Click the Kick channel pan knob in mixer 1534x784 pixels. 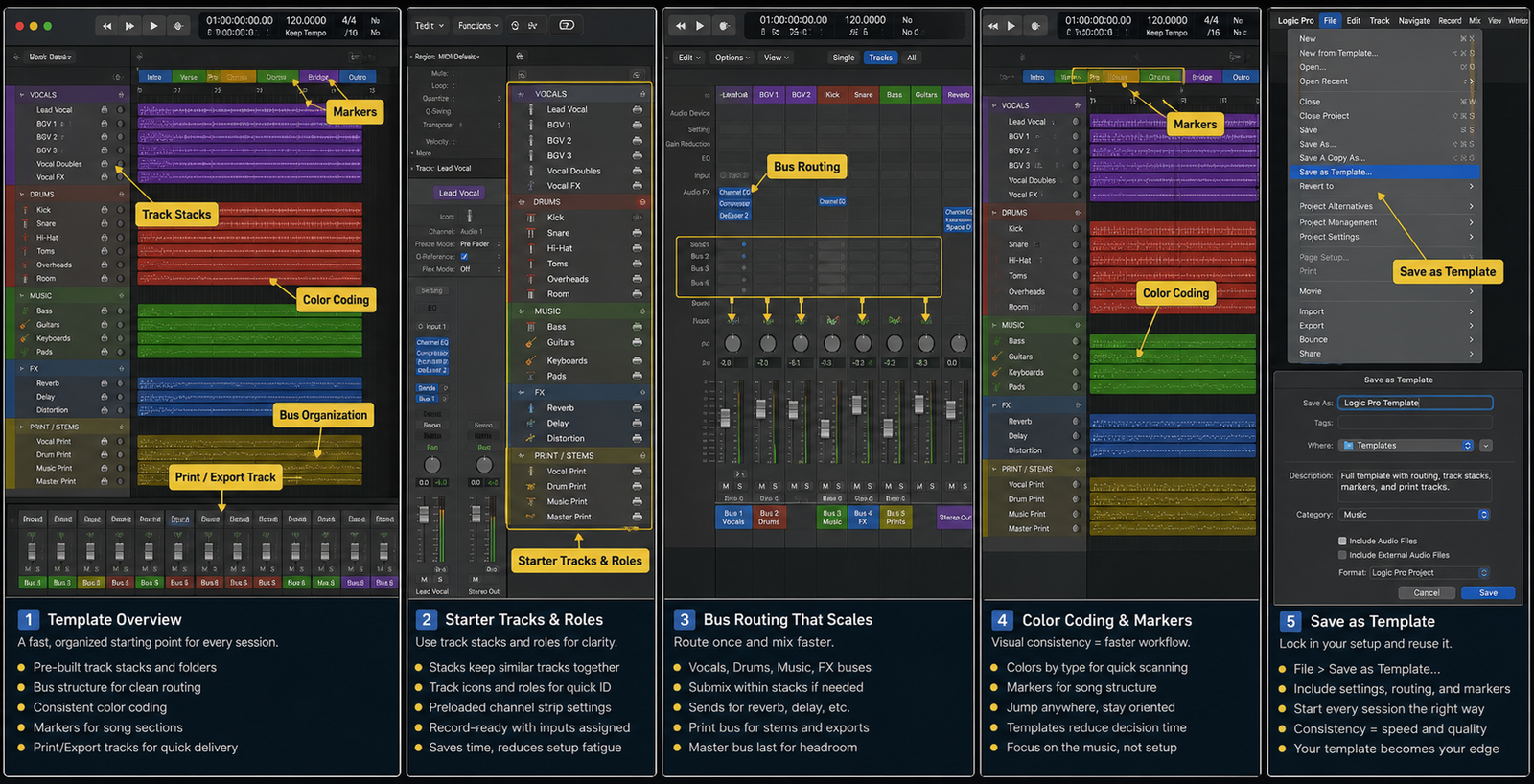(x=831, y=342)
